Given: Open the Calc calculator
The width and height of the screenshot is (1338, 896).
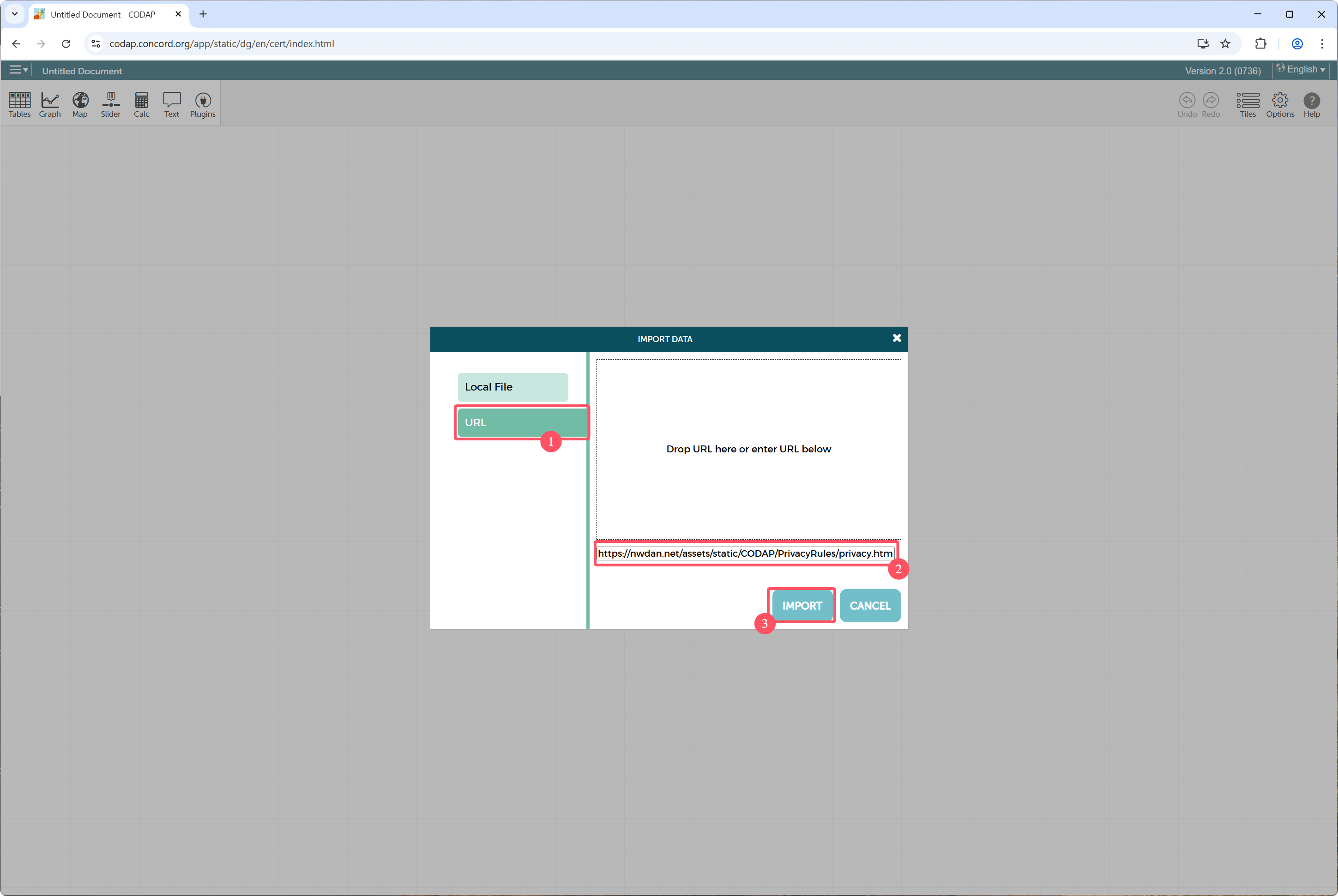Looking at the screenshot, I should [142, 105].
